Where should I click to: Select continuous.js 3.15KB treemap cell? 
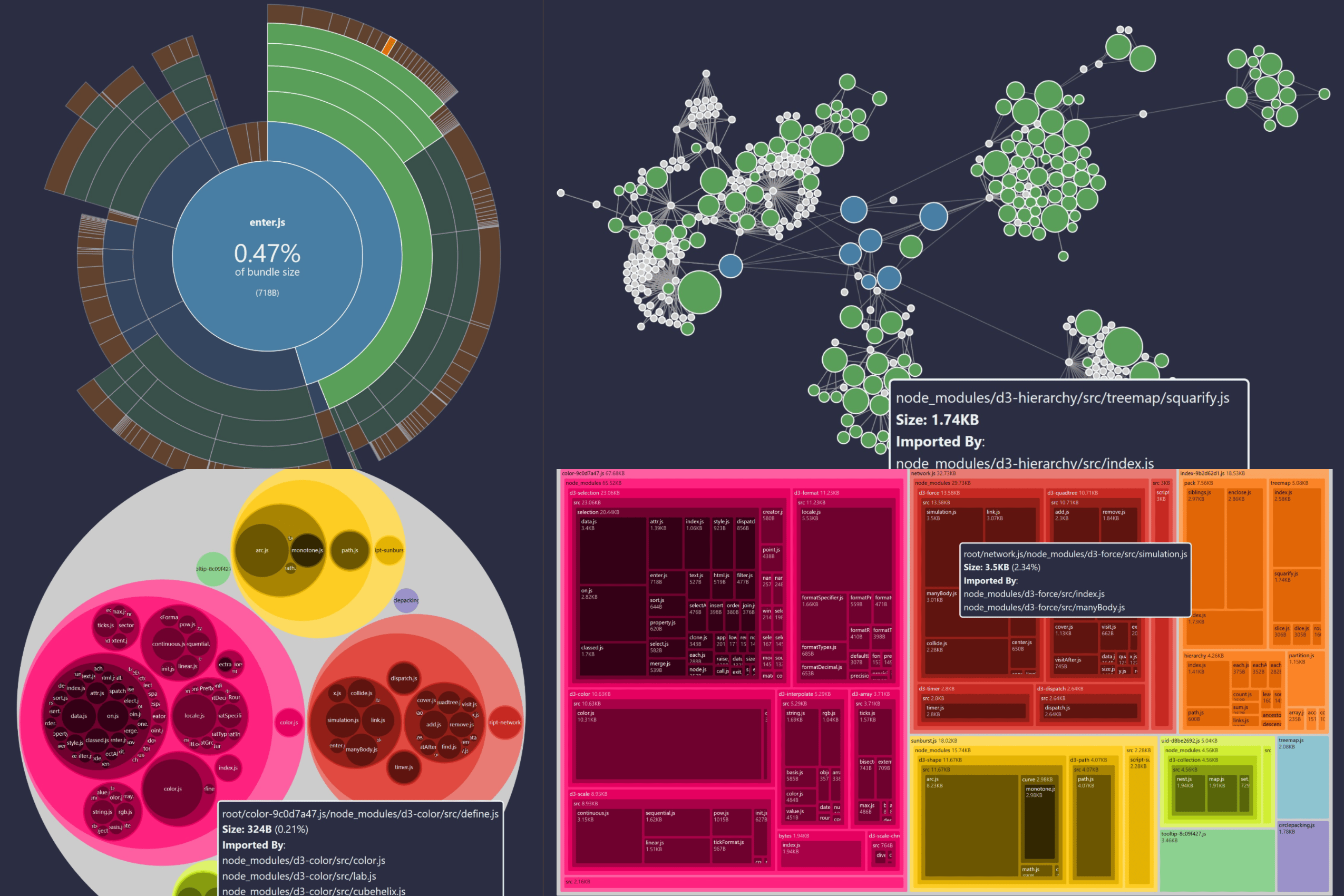(609, 835)
